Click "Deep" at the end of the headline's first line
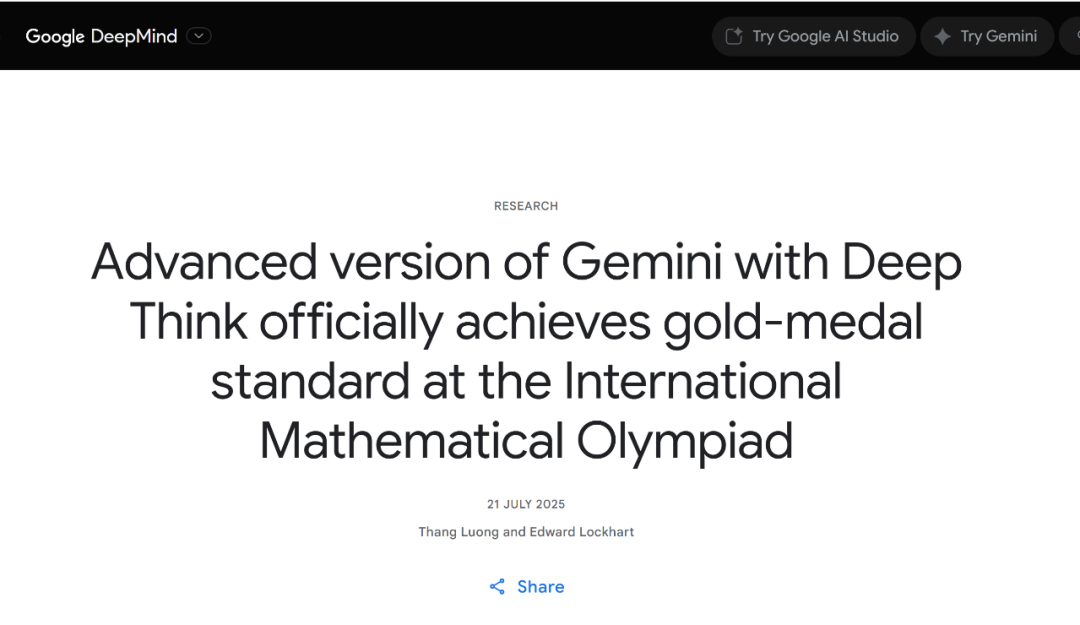Screen dimensions: 1080x625 click(x=901, y=264)
